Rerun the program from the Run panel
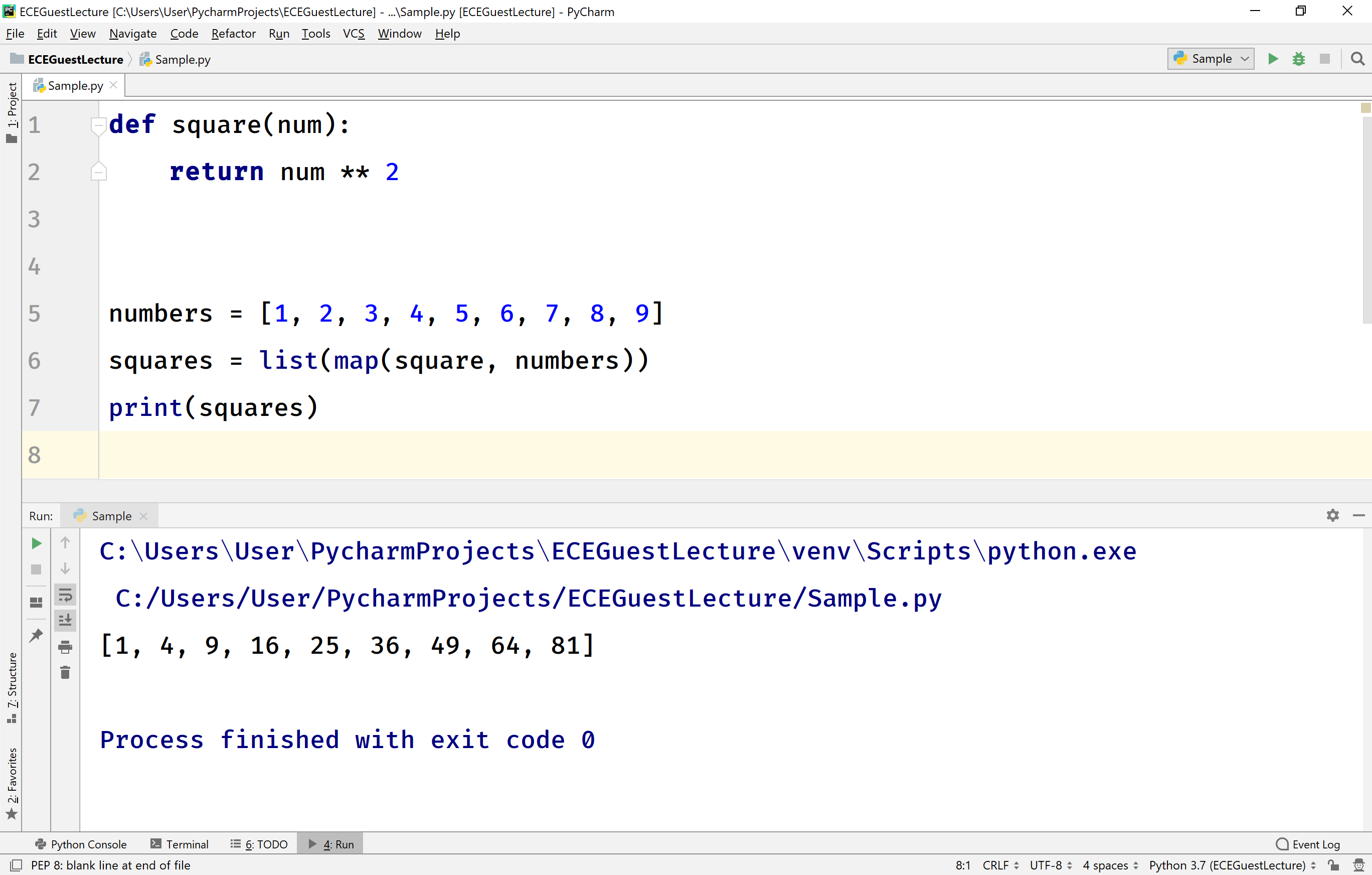This screenshot has width=1372, height=875. [36, 543]
